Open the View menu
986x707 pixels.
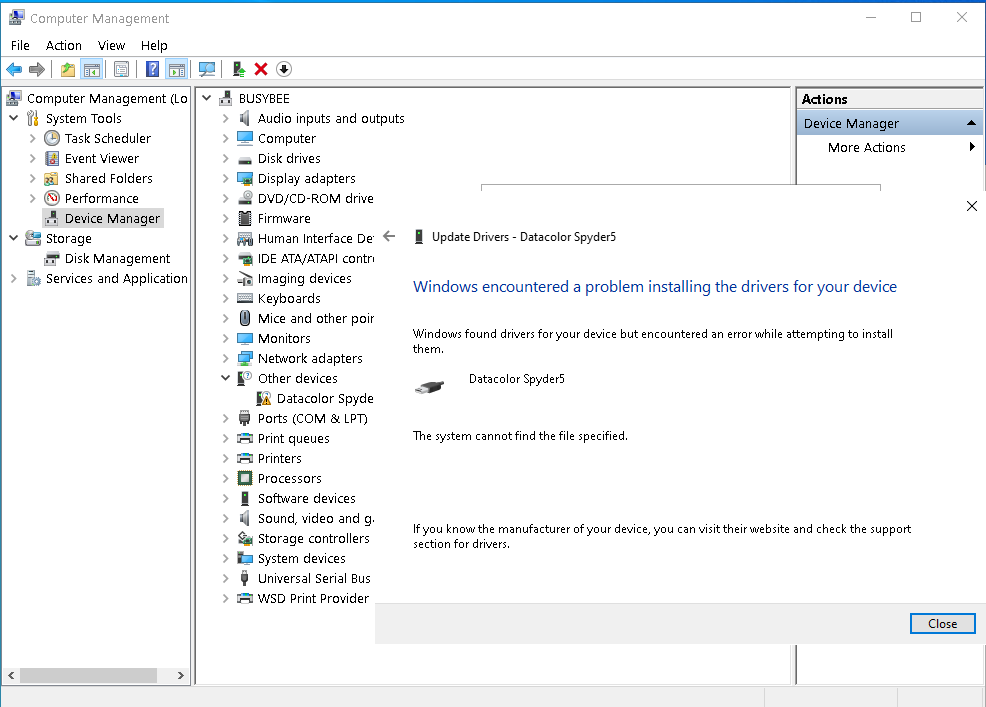click(x=111, y=45)
